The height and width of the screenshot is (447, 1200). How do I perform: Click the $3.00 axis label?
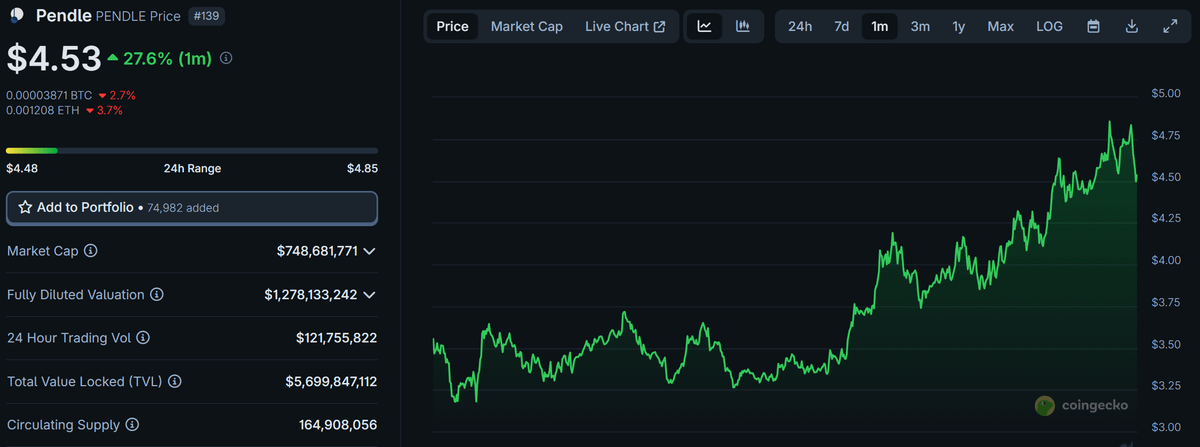(1165, 427)
